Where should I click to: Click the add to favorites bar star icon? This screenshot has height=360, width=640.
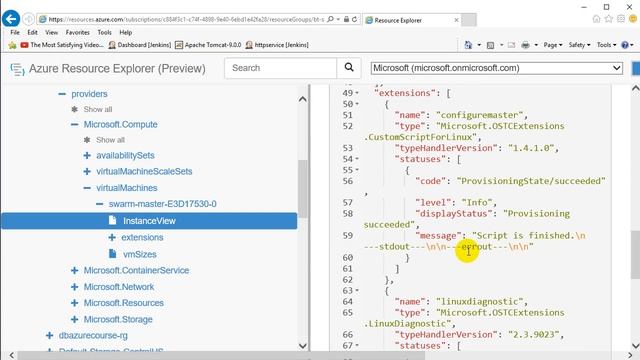click(x=12, y=45)
